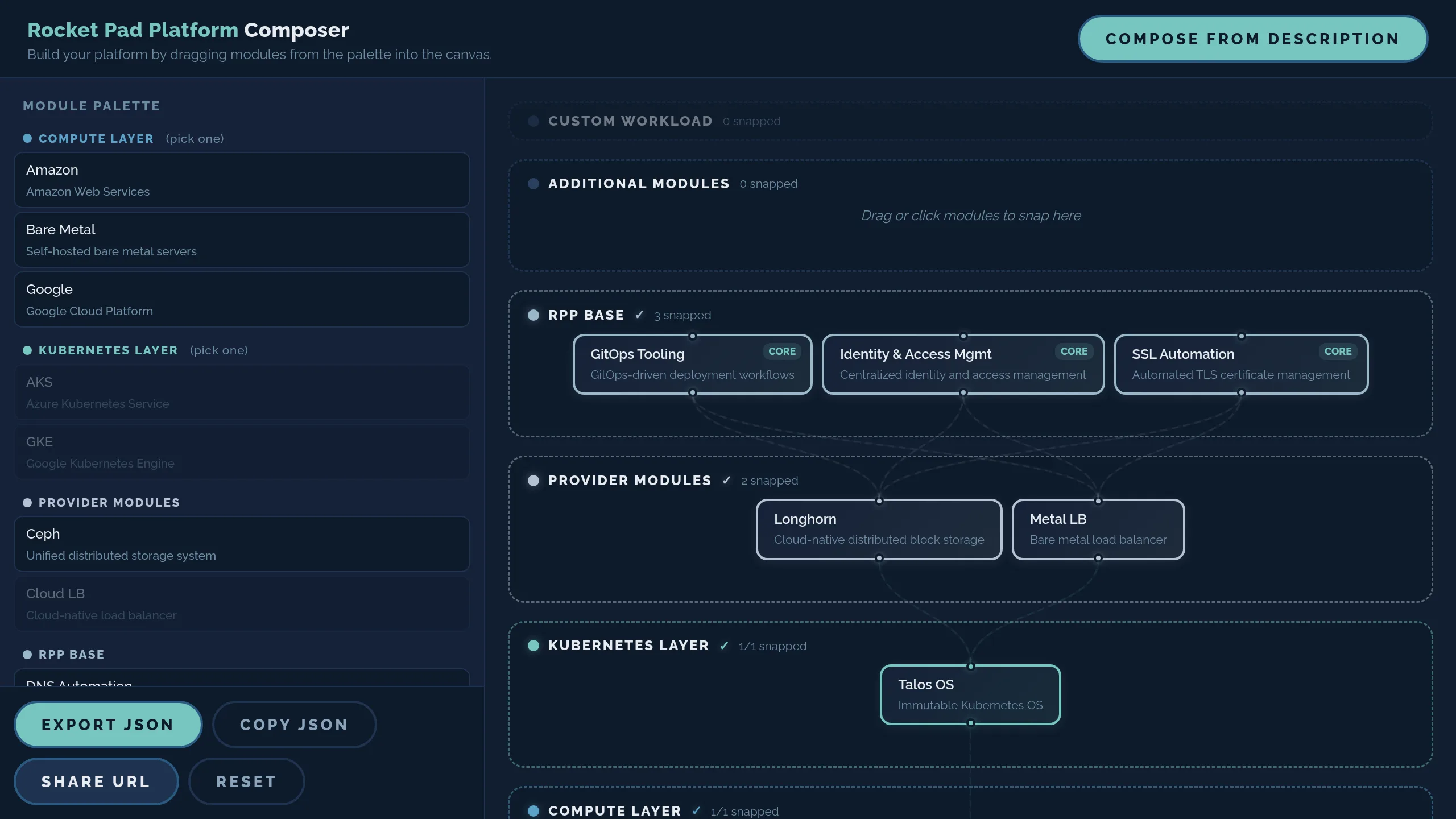Click the palette Compute Layer bullet
The width and height of the screenshot is (1456, 819).
tap(27, 138)
